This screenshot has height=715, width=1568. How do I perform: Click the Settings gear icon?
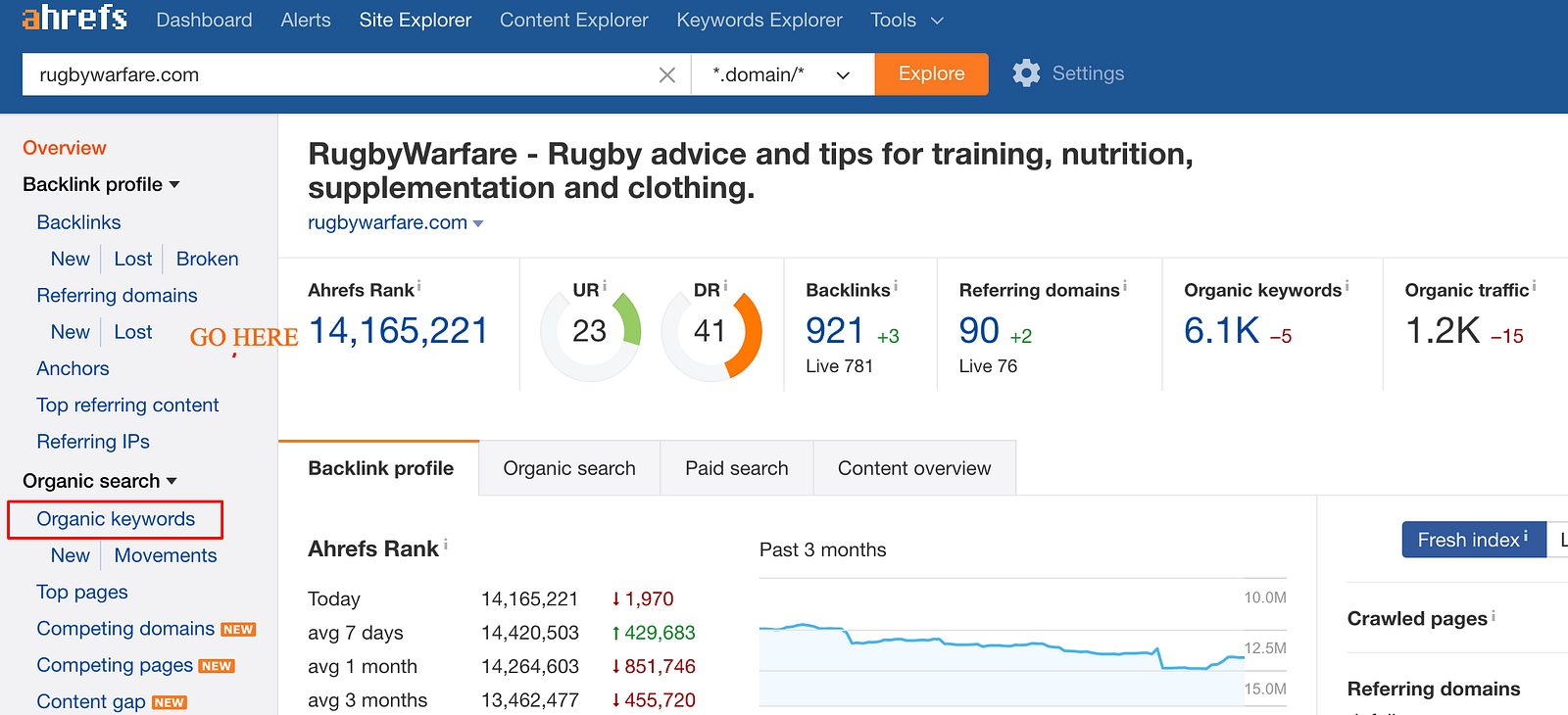1026,73
